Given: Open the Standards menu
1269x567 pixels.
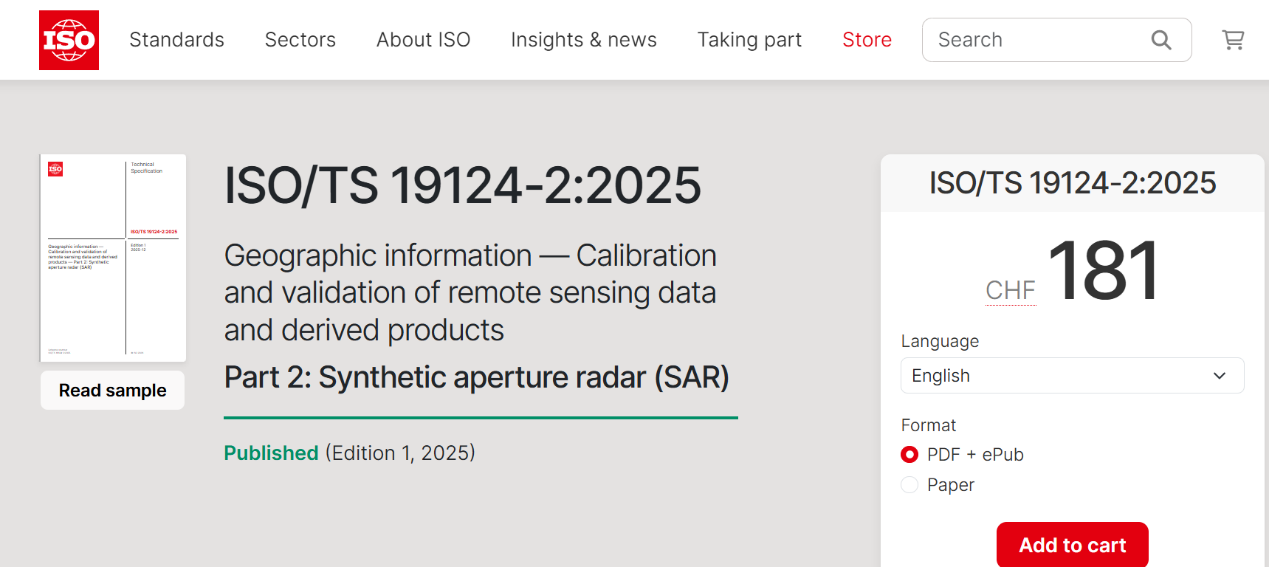Looking at the screenshot, I should click(x=177, y=40).
